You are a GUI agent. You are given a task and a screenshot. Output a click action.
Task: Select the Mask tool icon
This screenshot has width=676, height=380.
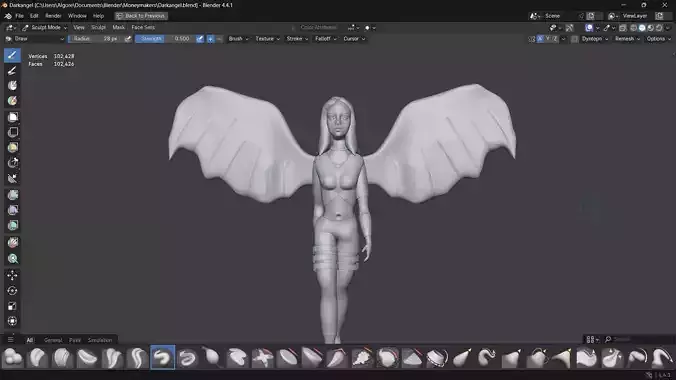pyautogui.click(x=12, y=85)
